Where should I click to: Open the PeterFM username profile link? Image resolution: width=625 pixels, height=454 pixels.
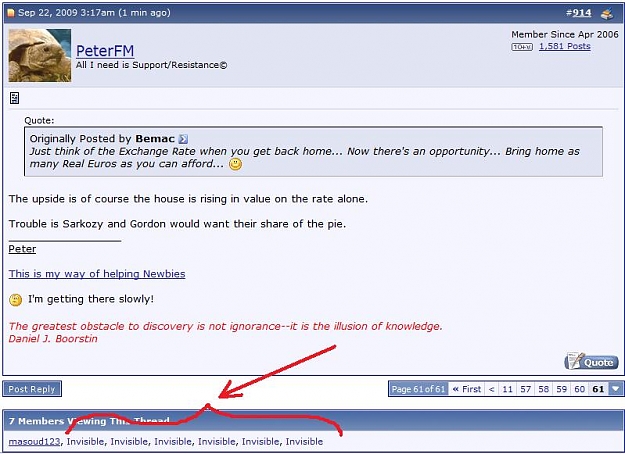(x=105, y=51)
